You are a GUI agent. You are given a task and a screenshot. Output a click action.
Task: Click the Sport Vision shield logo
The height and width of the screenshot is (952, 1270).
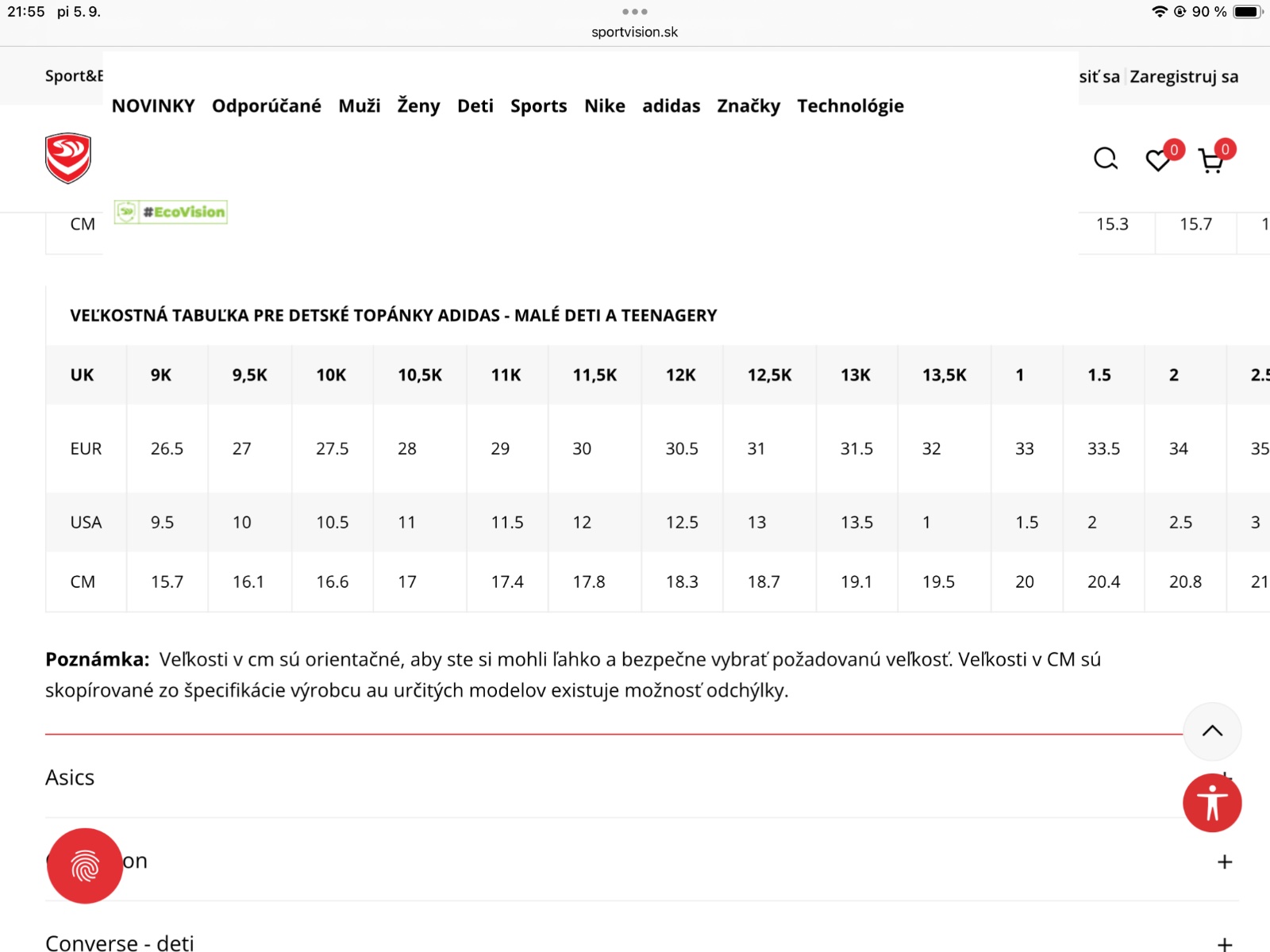[x=68, y=158]
